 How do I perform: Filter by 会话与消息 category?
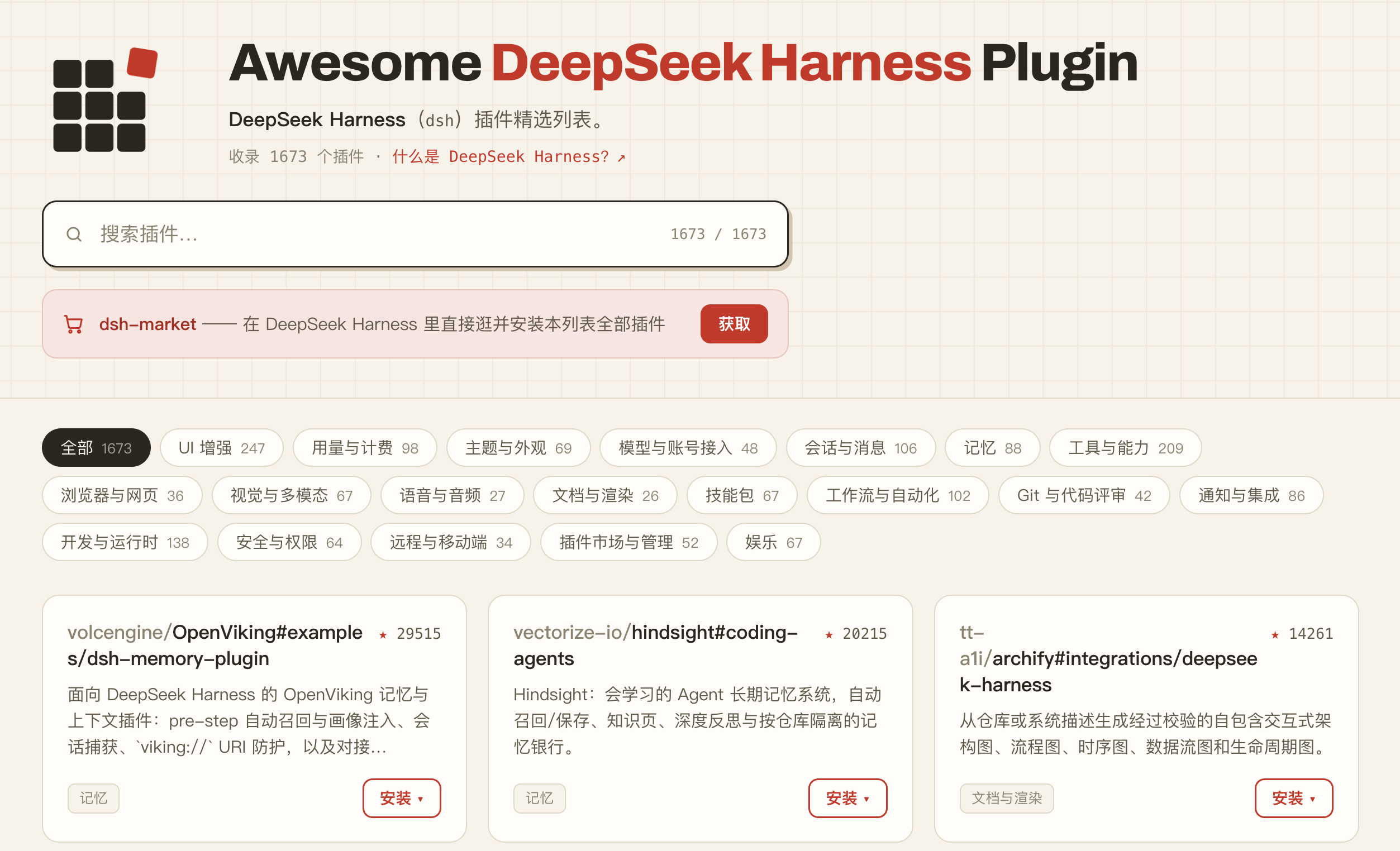[x=861, y=448]
